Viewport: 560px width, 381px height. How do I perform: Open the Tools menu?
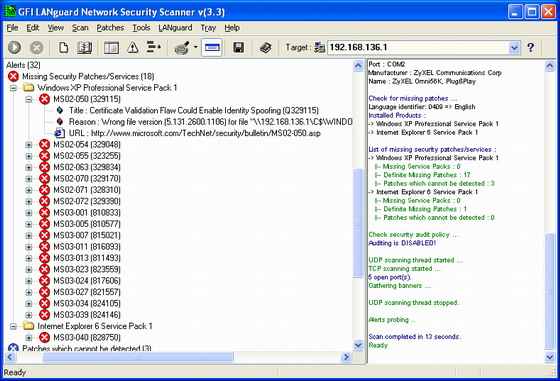click(x=141, y=28)
